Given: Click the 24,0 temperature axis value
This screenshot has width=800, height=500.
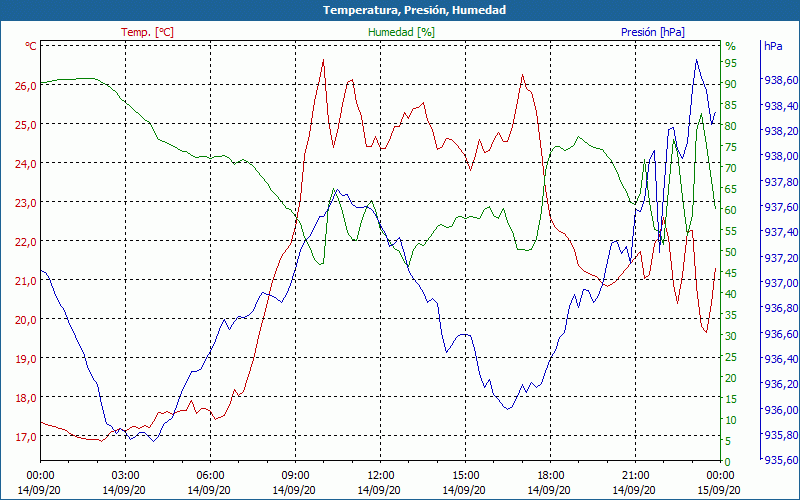Looking at the screenshot, I should pos(26,164).
